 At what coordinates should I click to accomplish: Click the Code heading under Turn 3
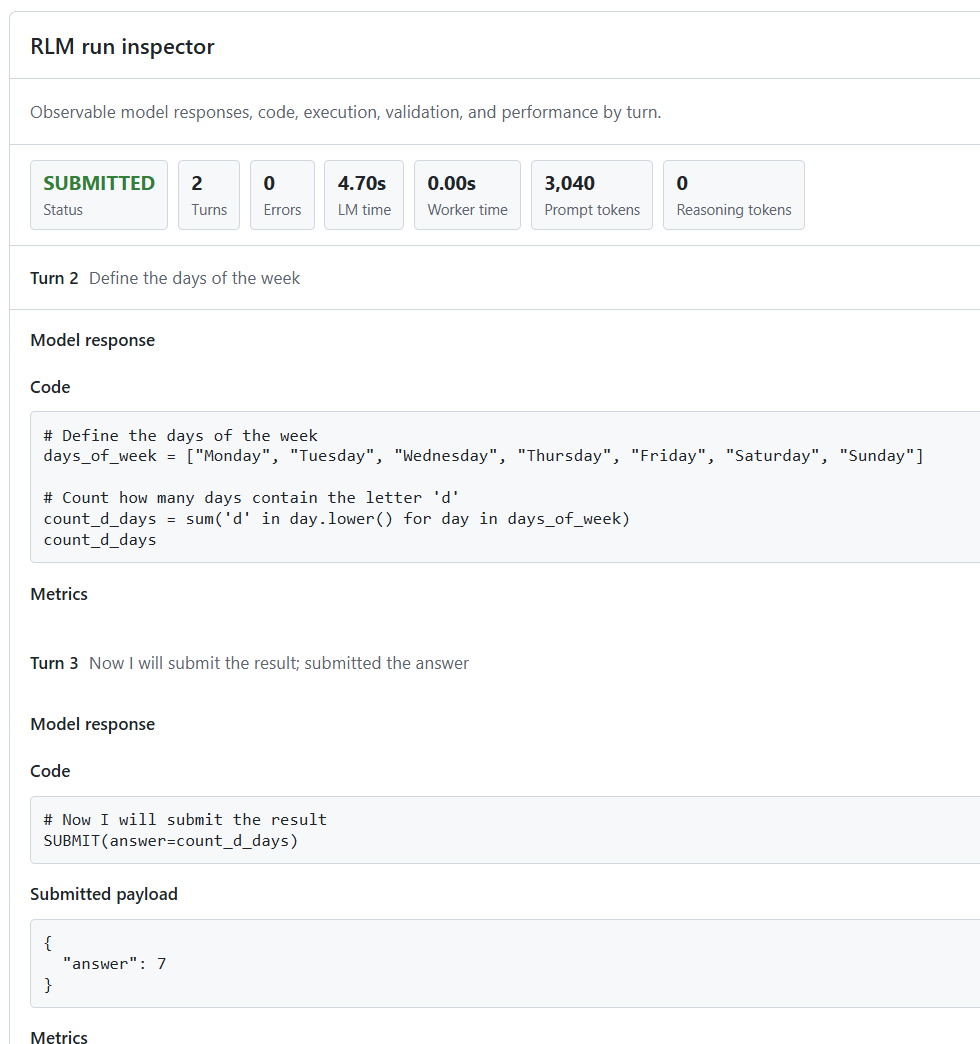click(x=50, y=771)
